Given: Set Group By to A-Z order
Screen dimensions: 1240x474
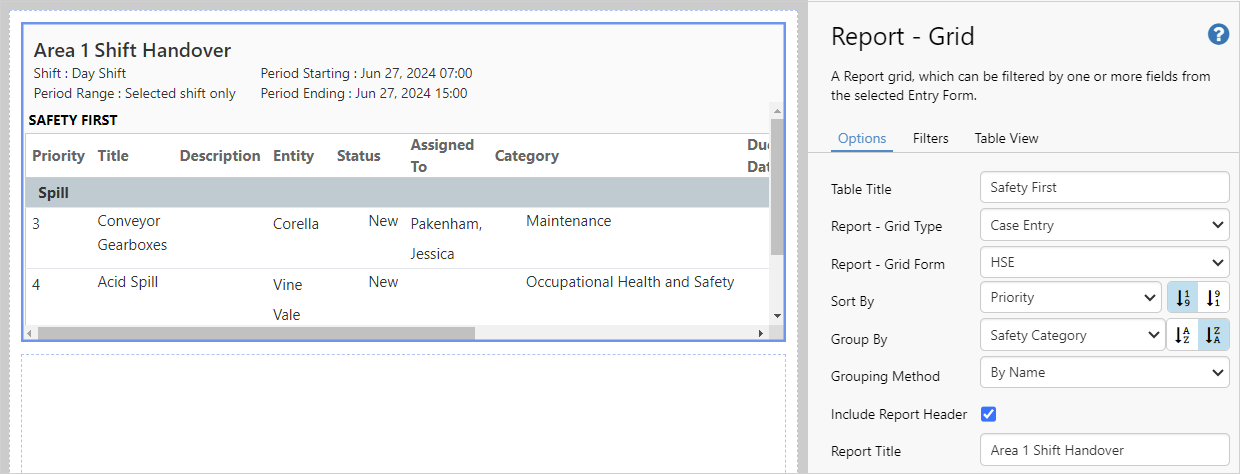Looking at the screenshot, I should [1182, 335].
